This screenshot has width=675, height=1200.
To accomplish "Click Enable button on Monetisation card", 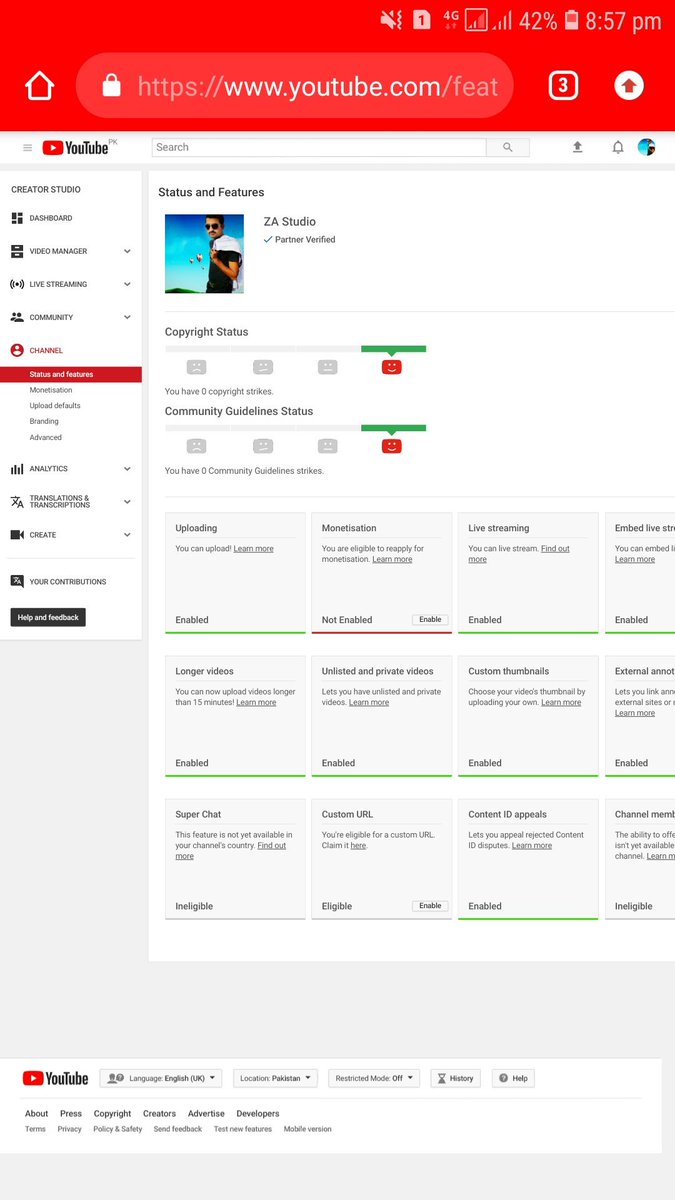I will 430,619.
